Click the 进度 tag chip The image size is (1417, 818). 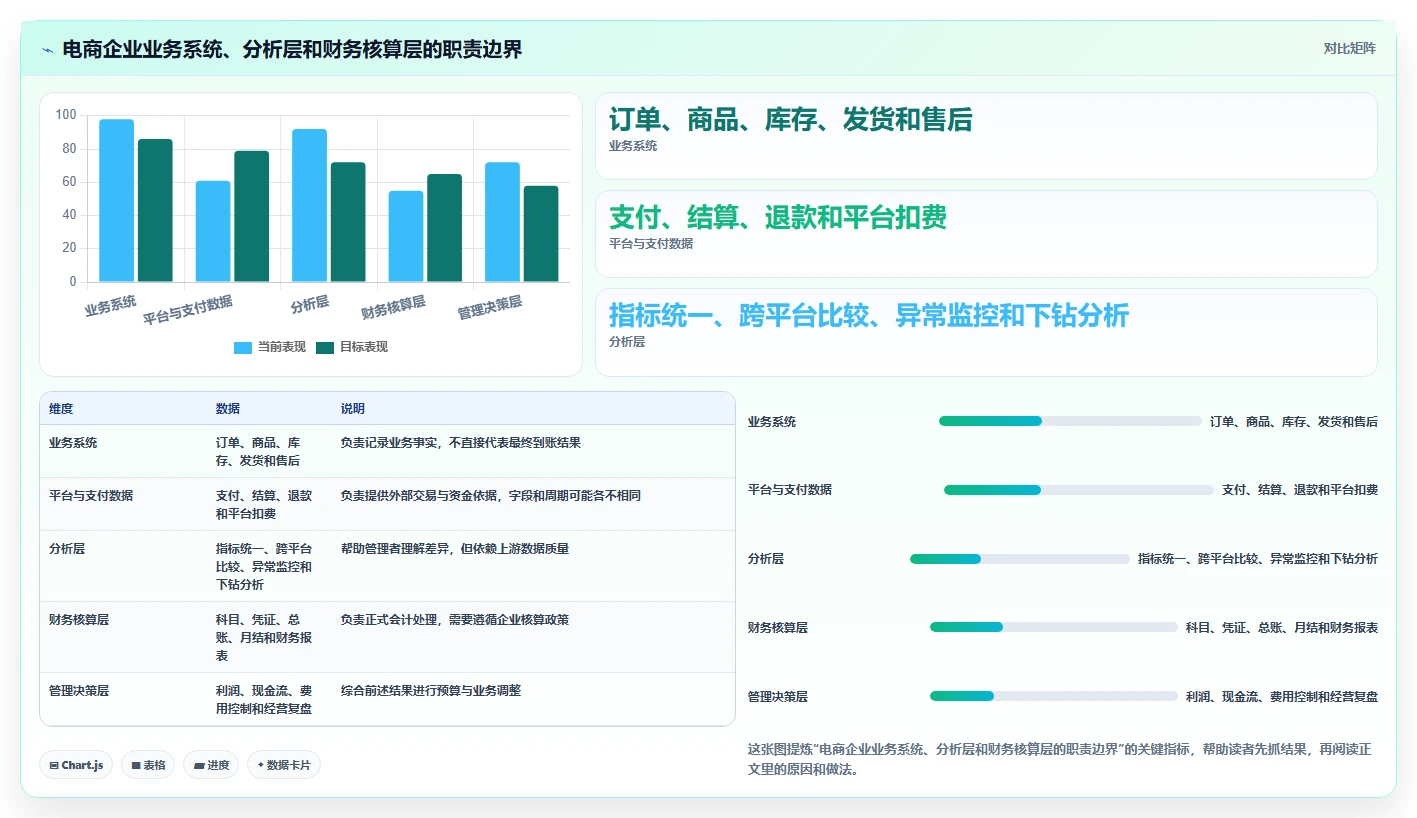(x=211, y=765)
